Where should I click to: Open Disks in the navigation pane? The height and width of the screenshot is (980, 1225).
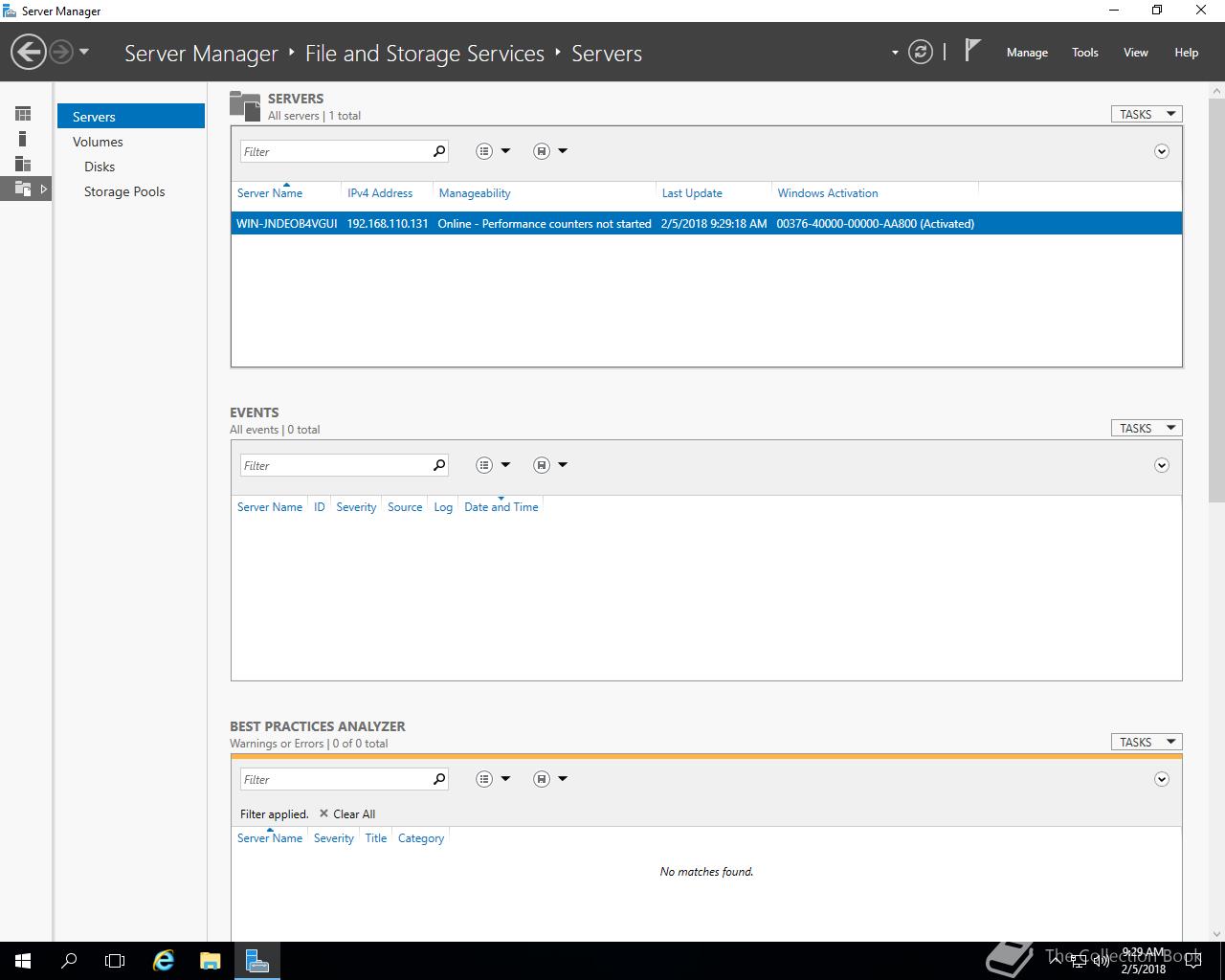click(x=100, y=167)
